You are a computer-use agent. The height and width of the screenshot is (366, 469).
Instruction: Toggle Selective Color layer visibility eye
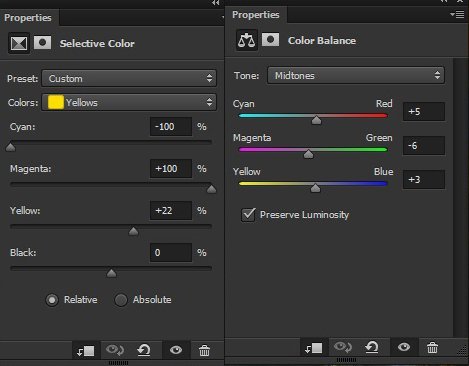coord(176,350)
